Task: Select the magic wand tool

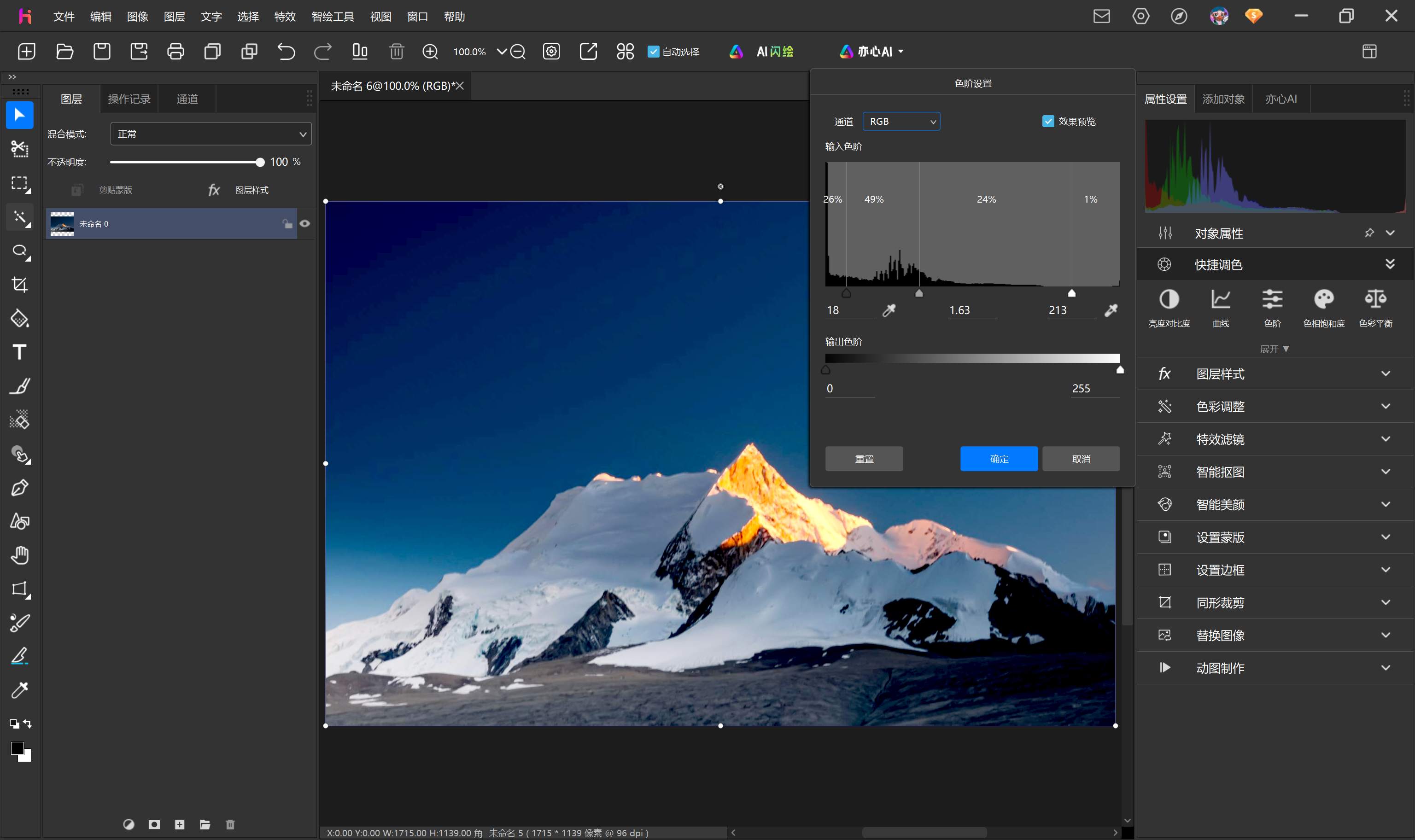Action: click(20, 217)
